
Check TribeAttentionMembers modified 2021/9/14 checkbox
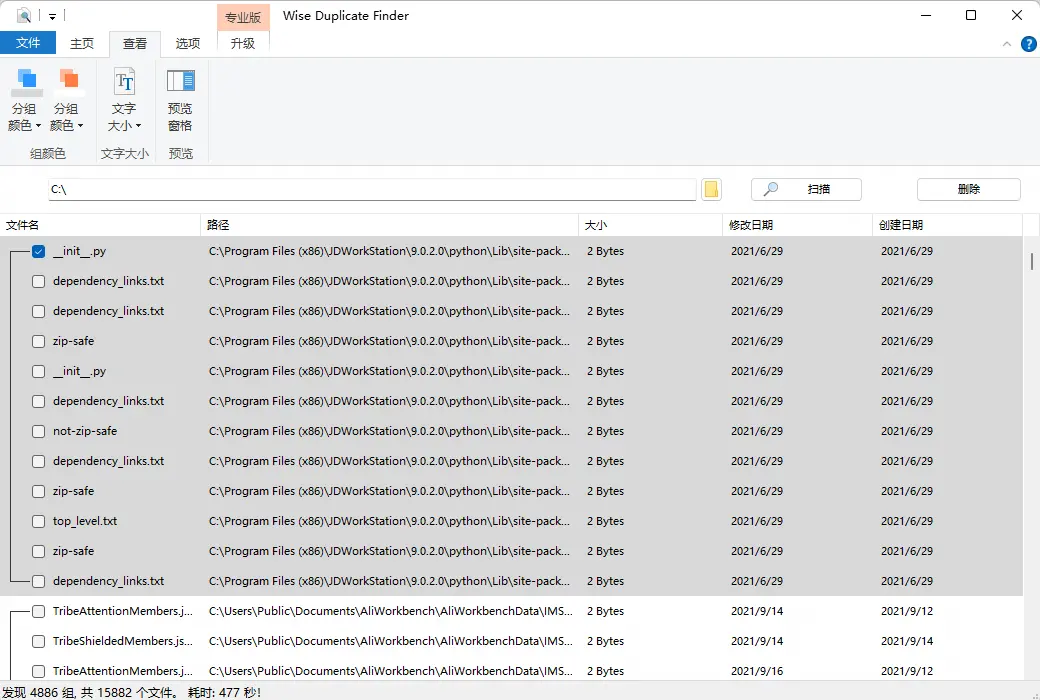(38, 612)
